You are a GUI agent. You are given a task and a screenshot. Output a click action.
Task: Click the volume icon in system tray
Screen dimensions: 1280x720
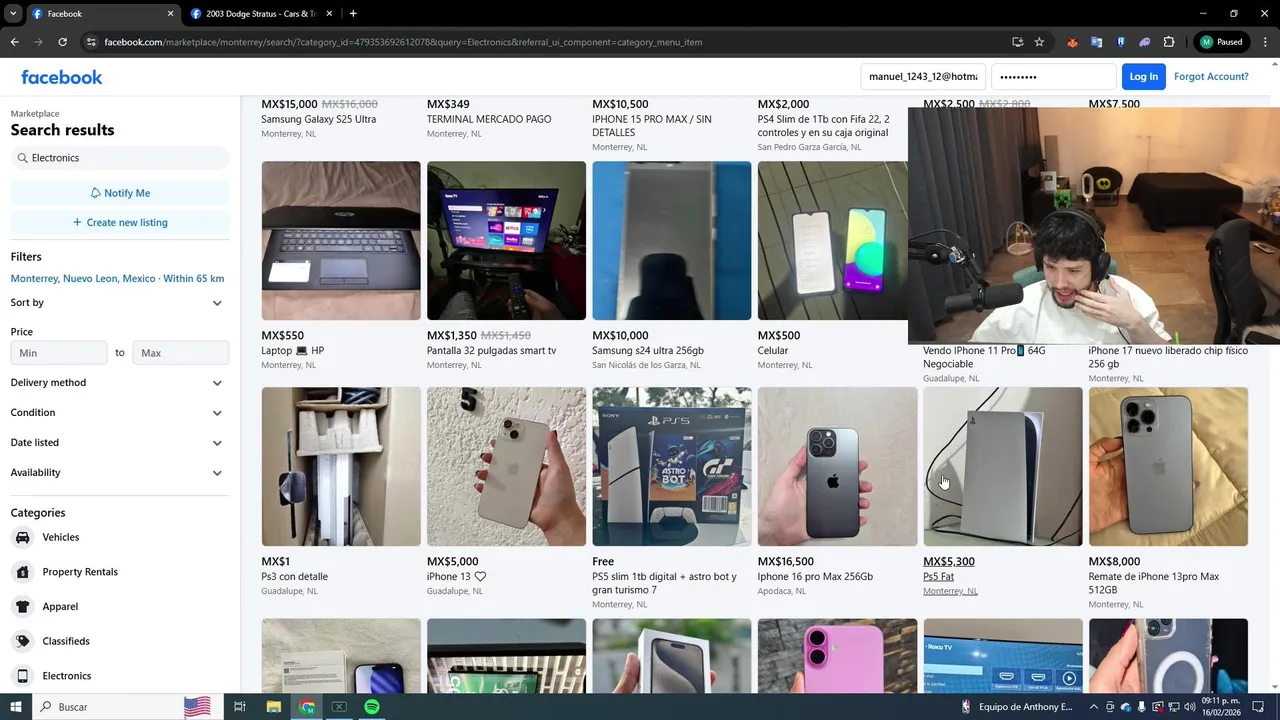[1190, 707]
